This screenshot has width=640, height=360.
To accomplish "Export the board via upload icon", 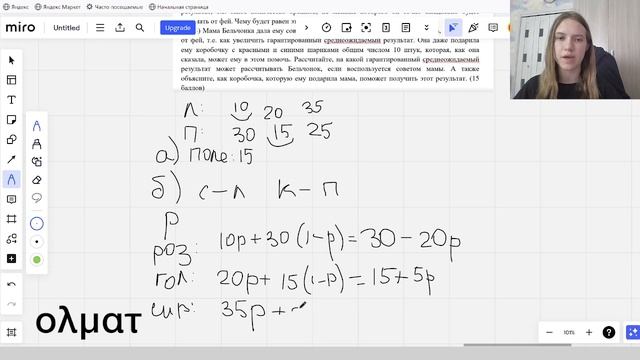I will (x=120, y=28).
